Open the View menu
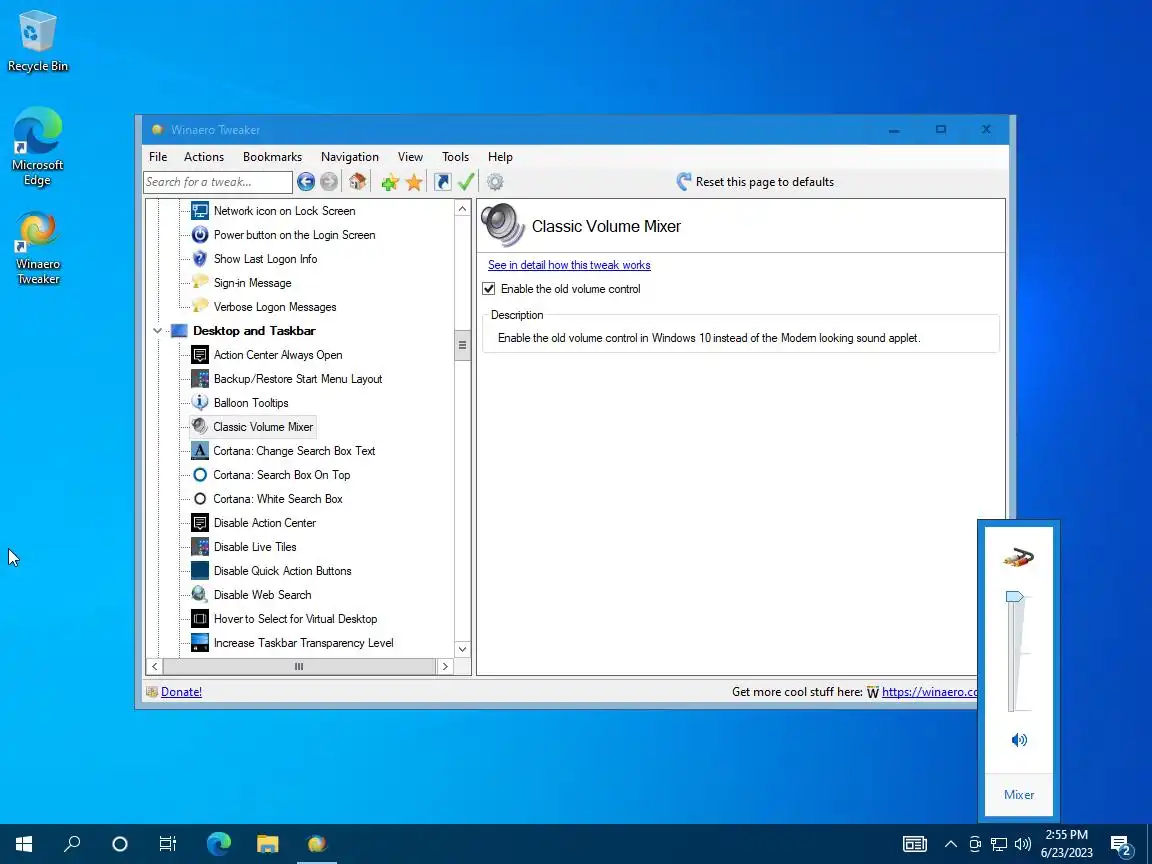The image size is (1152, 864). (410, 156)
